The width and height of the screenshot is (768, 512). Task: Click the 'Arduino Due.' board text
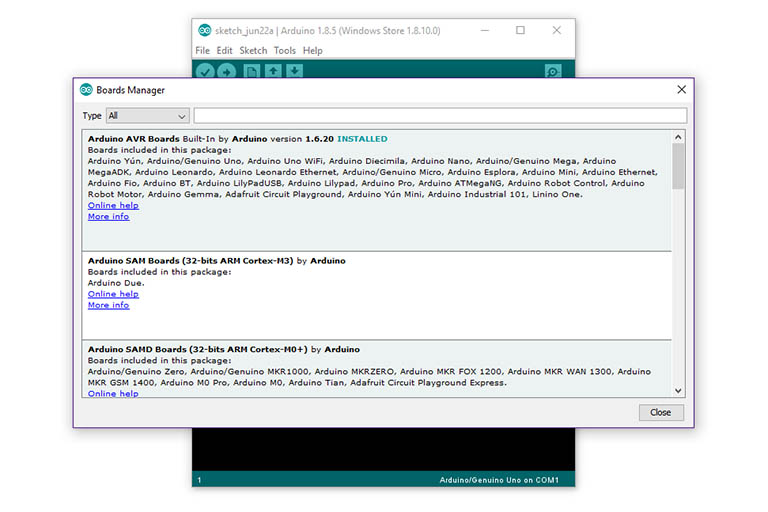116,283
